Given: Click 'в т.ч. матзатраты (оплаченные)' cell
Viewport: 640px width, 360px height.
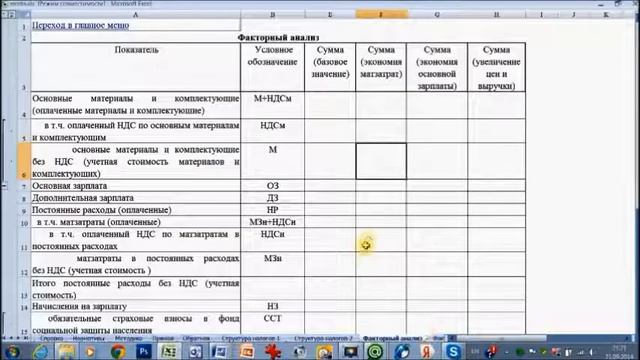Looking at the screenshot, I should point(136,222).
